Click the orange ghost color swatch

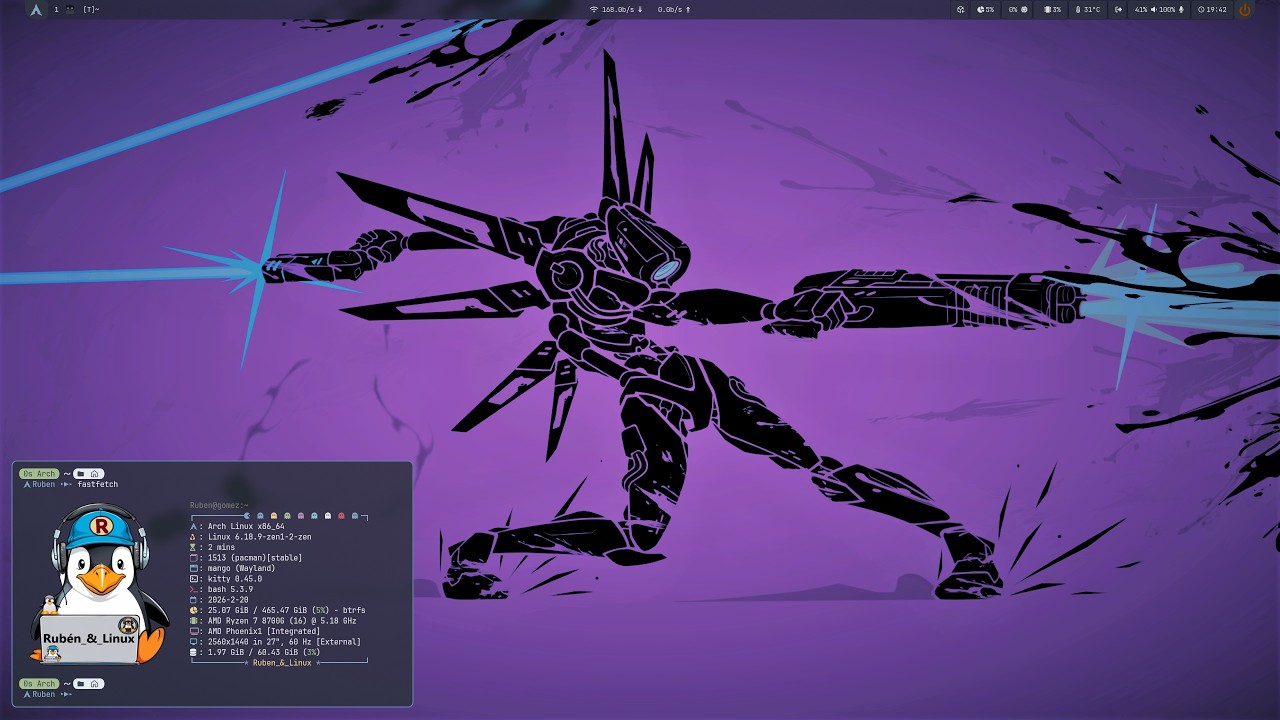[274, 516]
